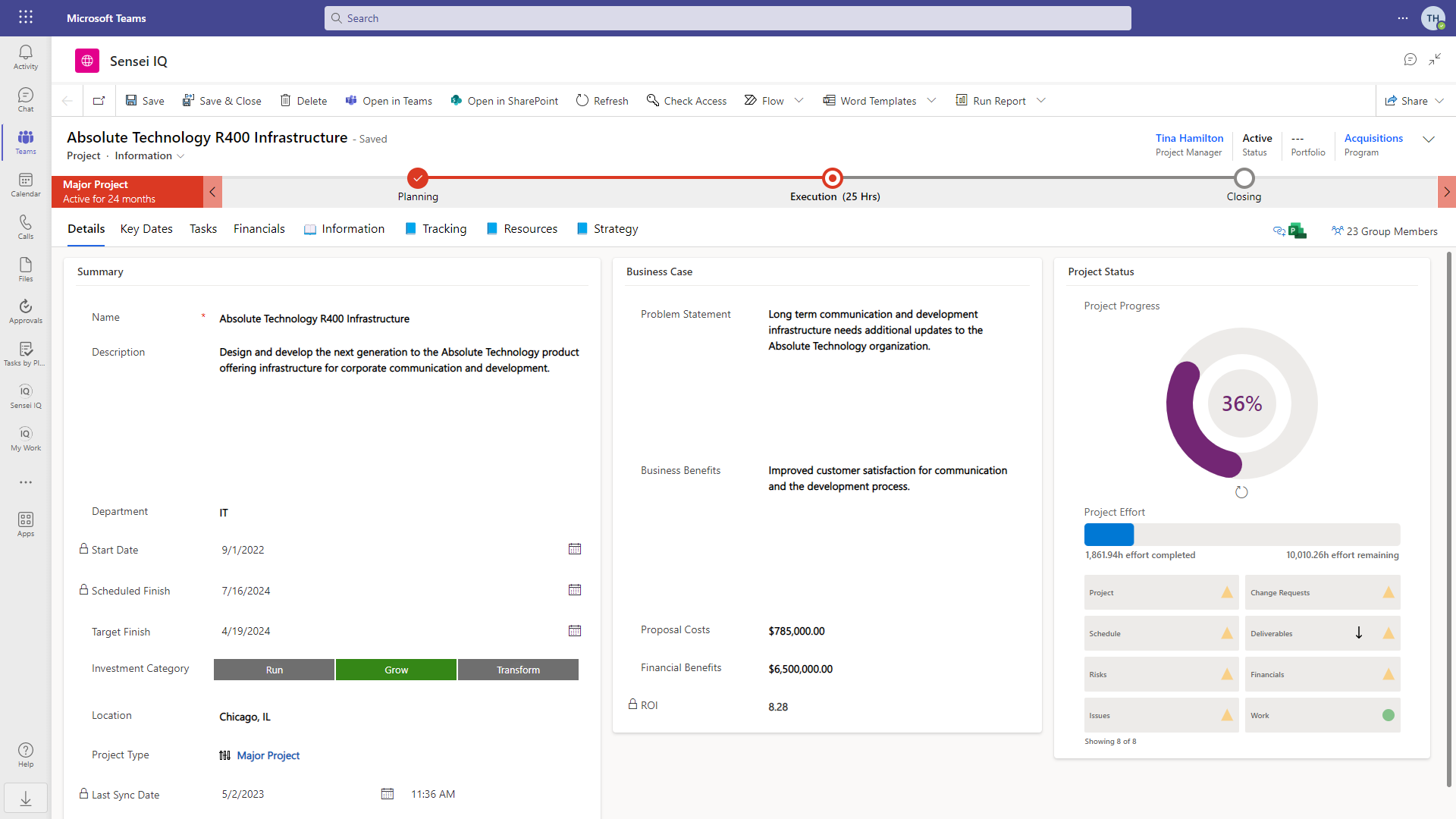
Task: Open Help in the sidebar
Action: [26, 755]
